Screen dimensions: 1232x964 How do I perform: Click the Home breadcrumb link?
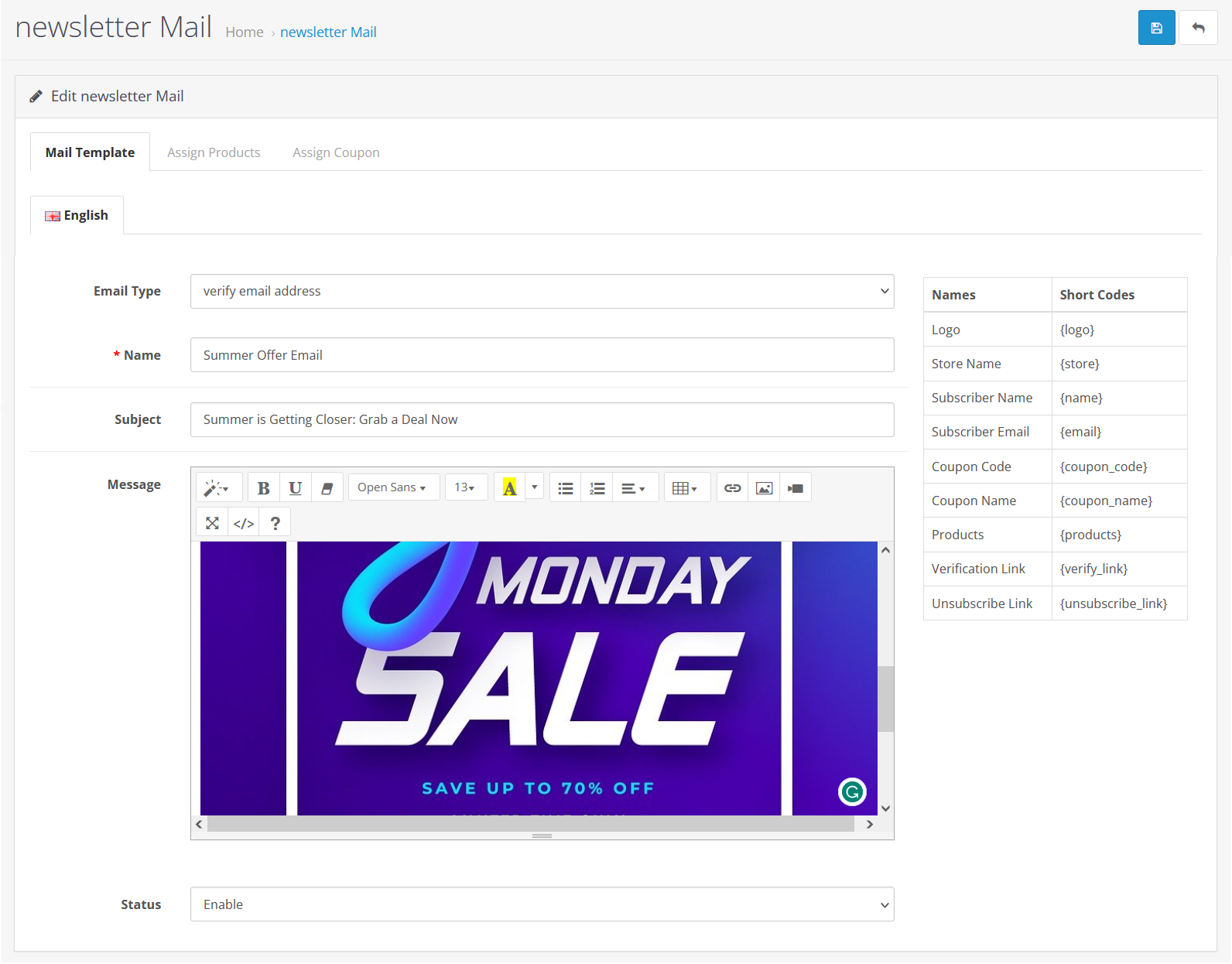[245, 32]
